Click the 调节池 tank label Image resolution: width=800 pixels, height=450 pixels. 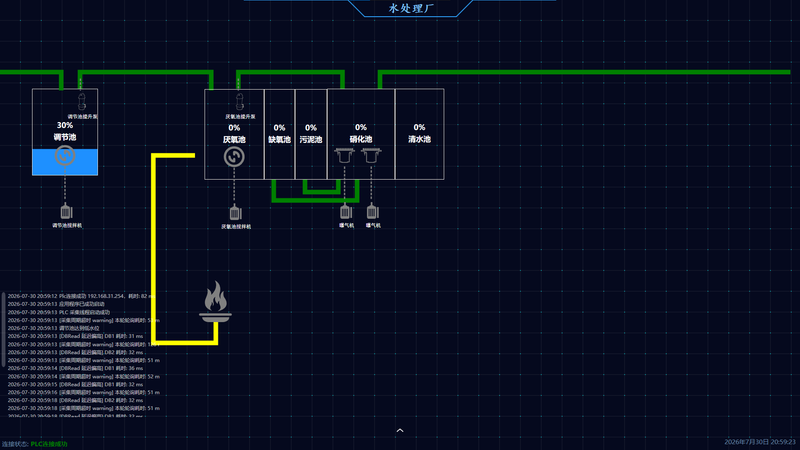pyautogui.click(x=65, y=137)
